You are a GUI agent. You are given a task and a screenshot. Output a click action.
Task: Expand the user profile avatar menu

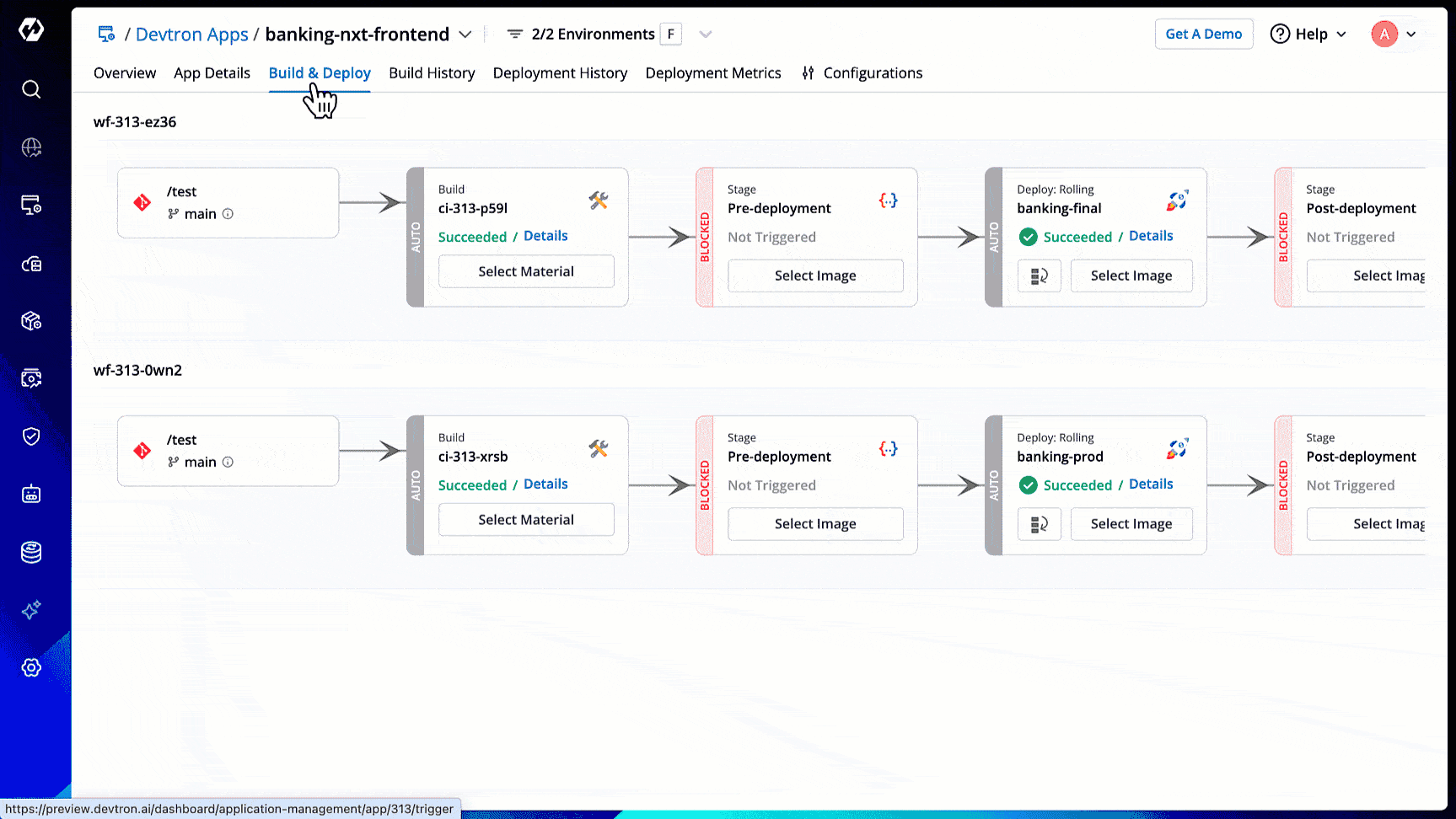point(1394,35)
